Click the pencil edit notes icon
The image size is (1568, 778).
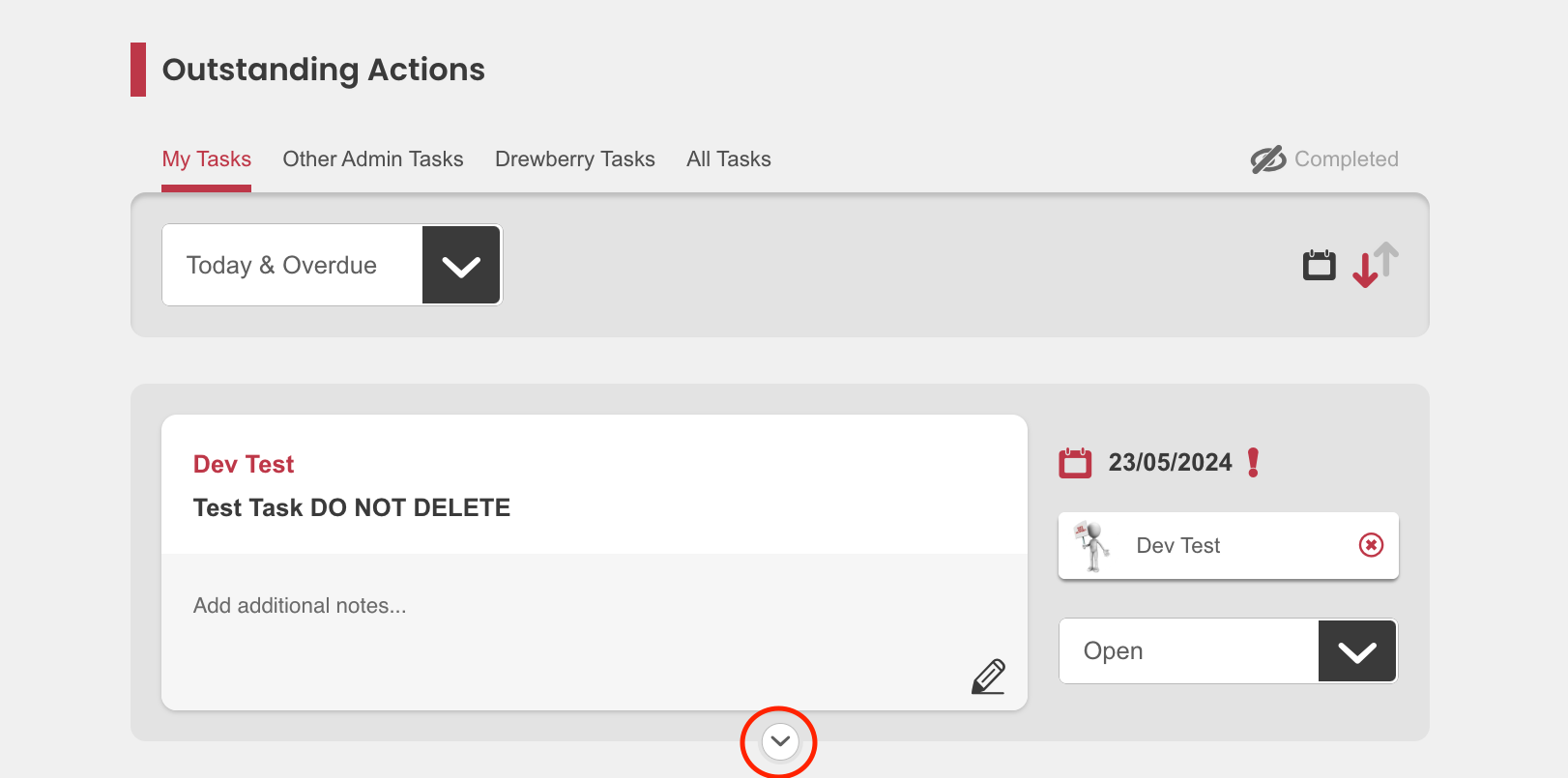(x=988, y=677)
